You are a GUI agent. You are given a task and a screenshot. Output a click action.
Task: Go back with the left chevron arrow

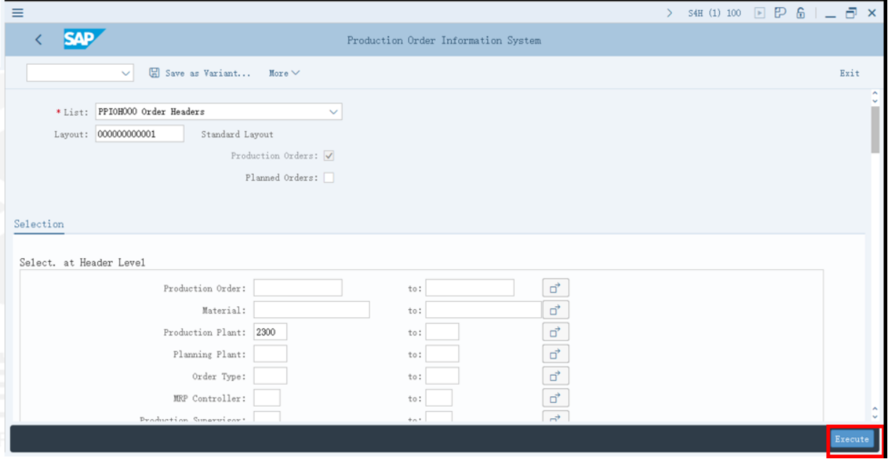39,40
